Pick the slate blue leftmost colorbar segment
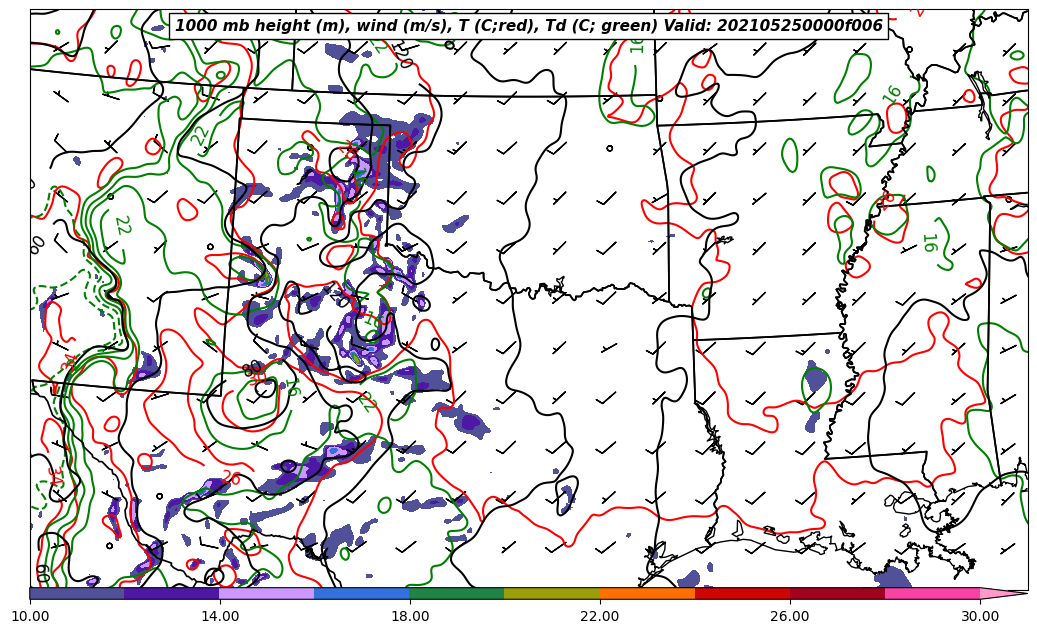 [x=77, y=593]
